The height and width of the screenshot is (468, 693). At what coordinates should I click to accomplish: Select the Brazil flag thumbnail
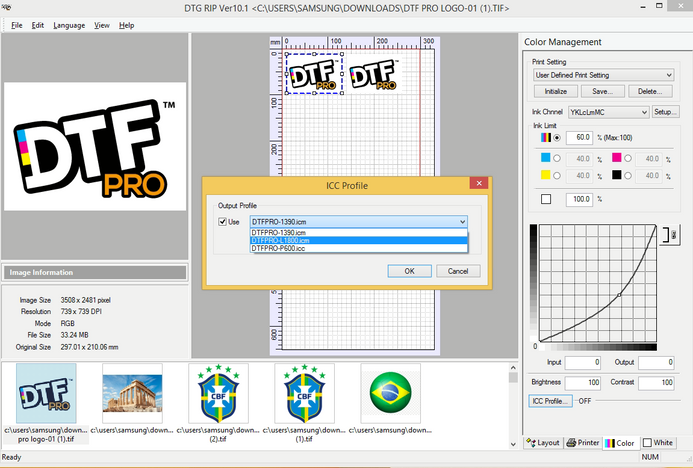[389, 393]
